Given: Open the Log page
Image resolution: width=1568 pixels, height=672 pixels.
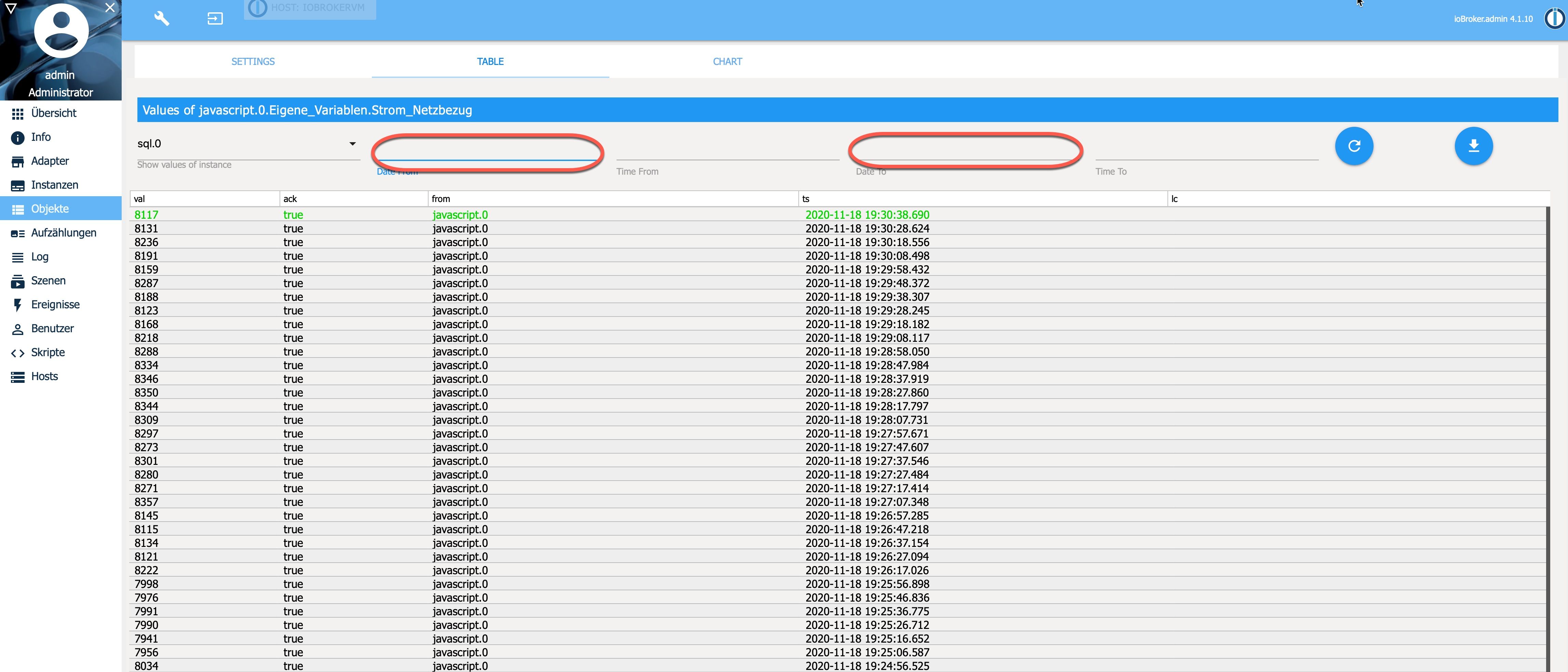Looking at the screenshot, I should [40, 257].
